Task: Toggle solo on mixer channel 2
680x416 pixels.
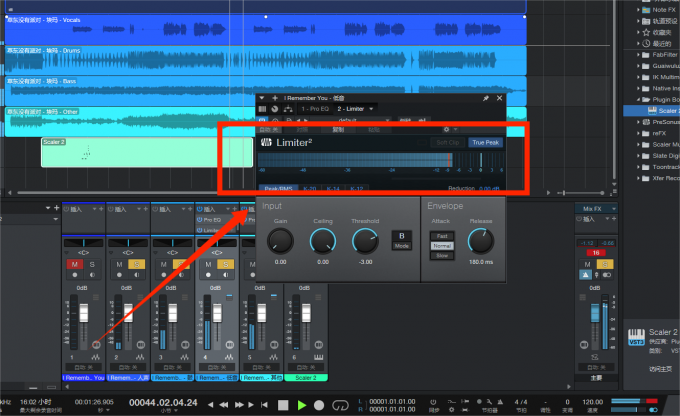Action: coord(137,264)
